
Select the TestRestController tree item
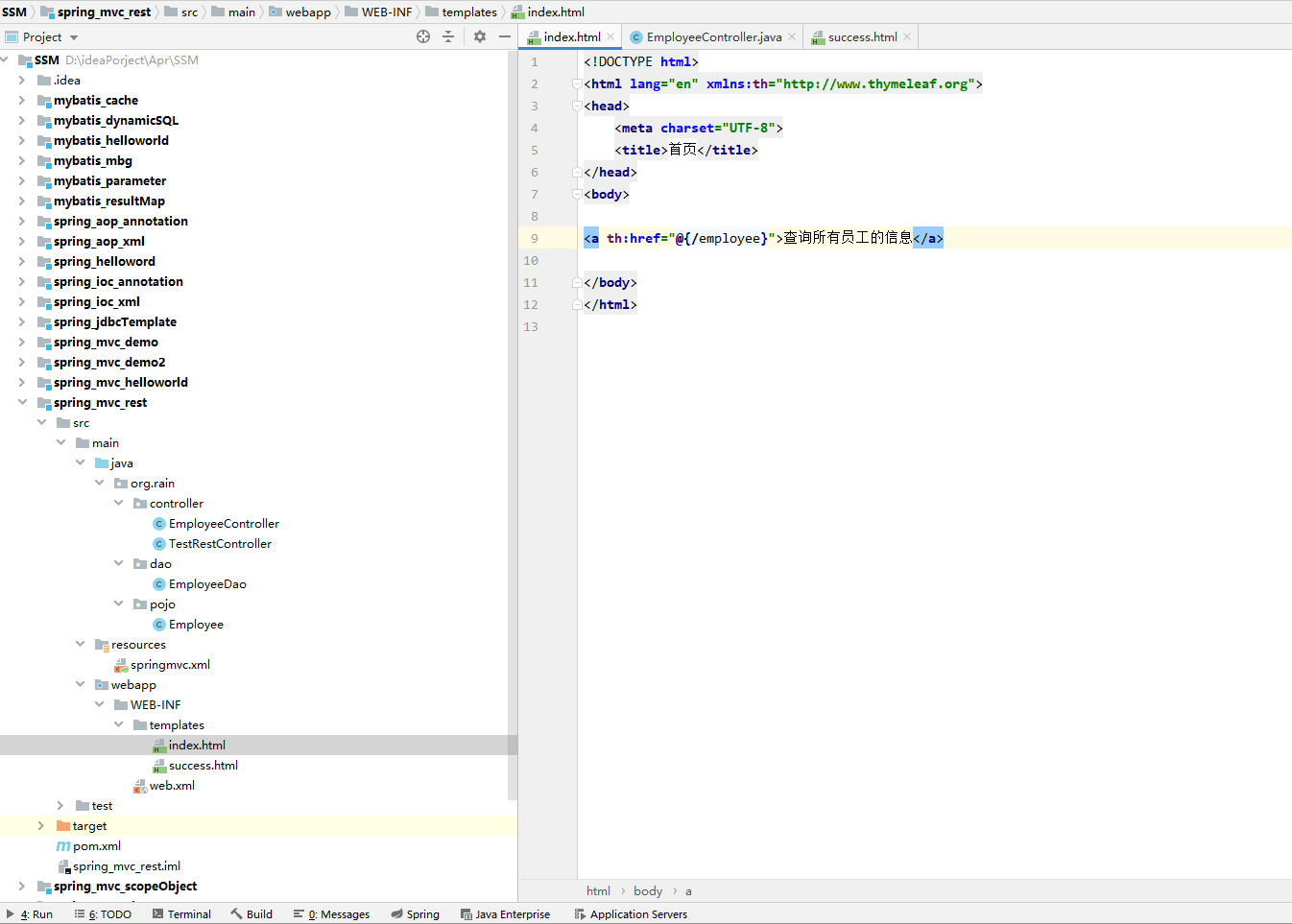(220, 544)
